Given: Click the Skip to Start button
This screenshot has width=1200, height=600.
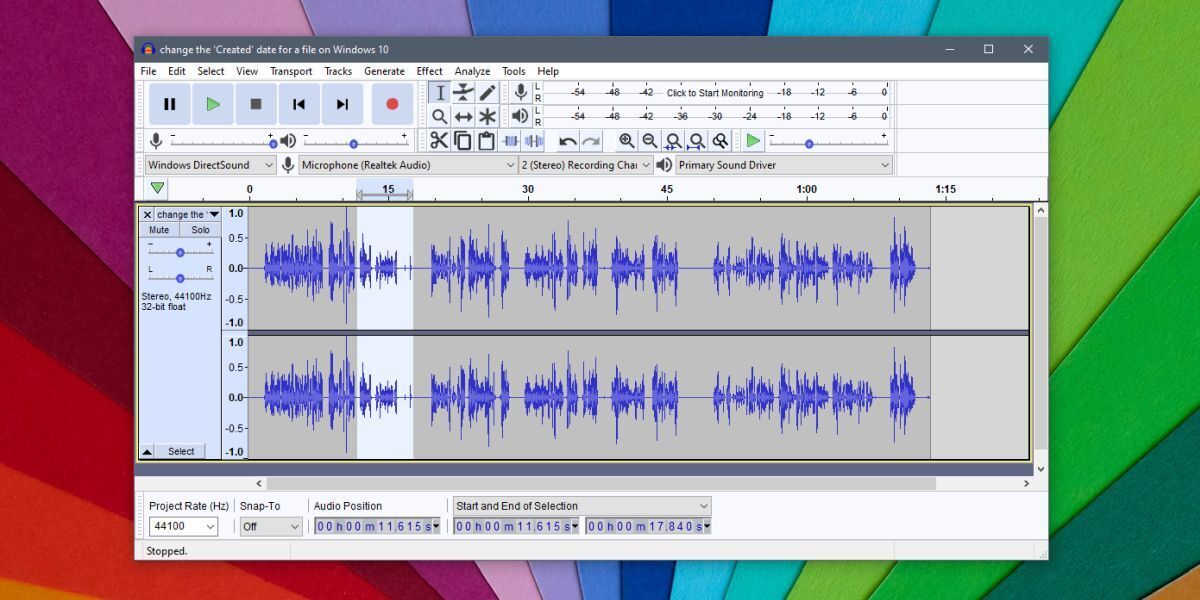Looking at the screenshot, I should (299, 104).
